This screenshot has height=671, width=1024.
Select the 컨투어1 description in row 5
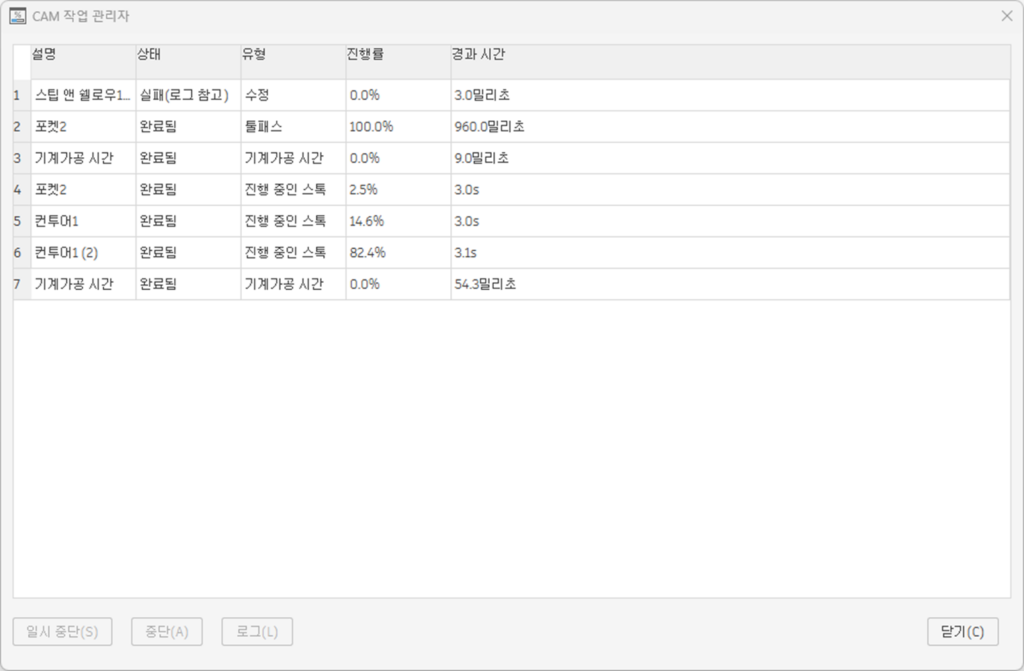click(x=83, y=221)
